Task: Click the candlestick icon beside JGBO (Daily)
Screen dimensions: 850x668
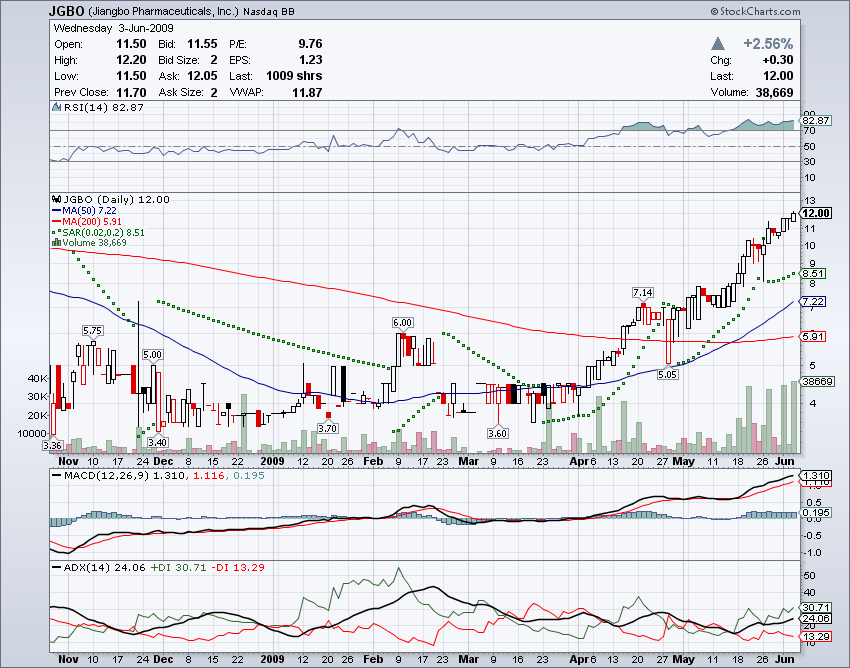Action: [56, 199]
